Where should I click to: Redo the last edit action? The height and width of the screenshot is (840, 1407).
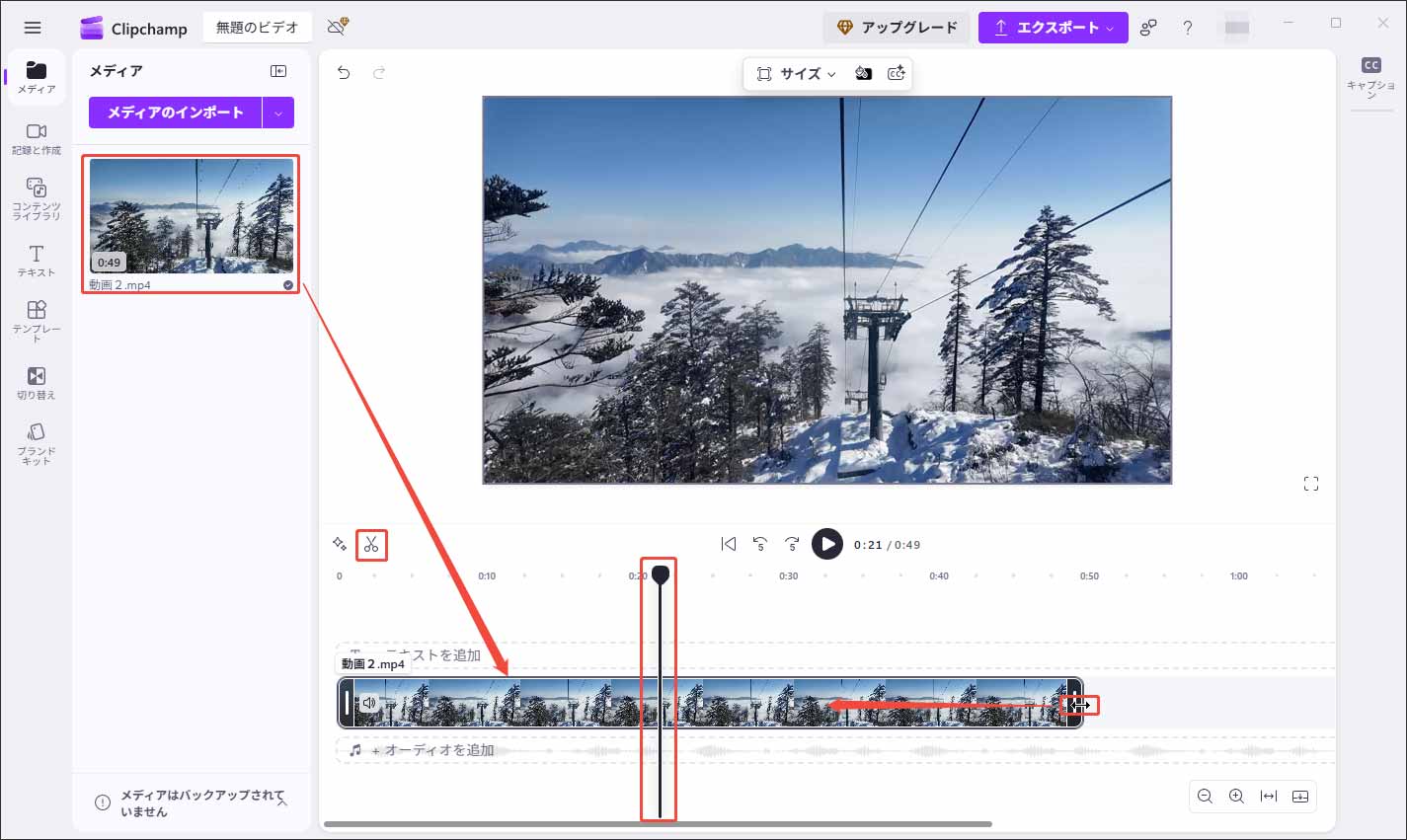[x=380, y=72]
